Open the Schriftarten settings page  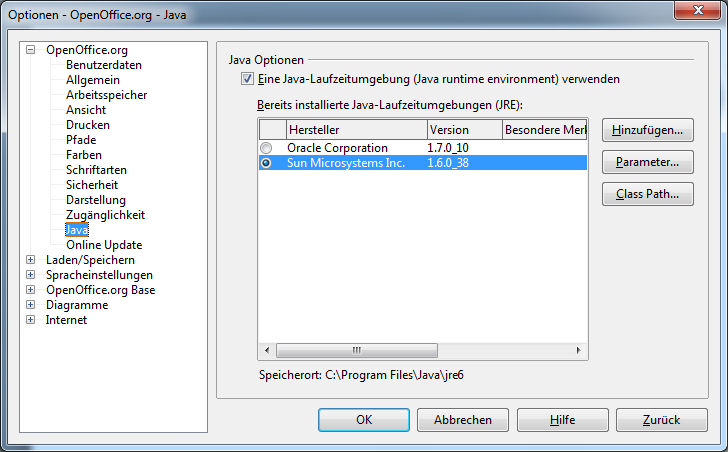point(96,170)
